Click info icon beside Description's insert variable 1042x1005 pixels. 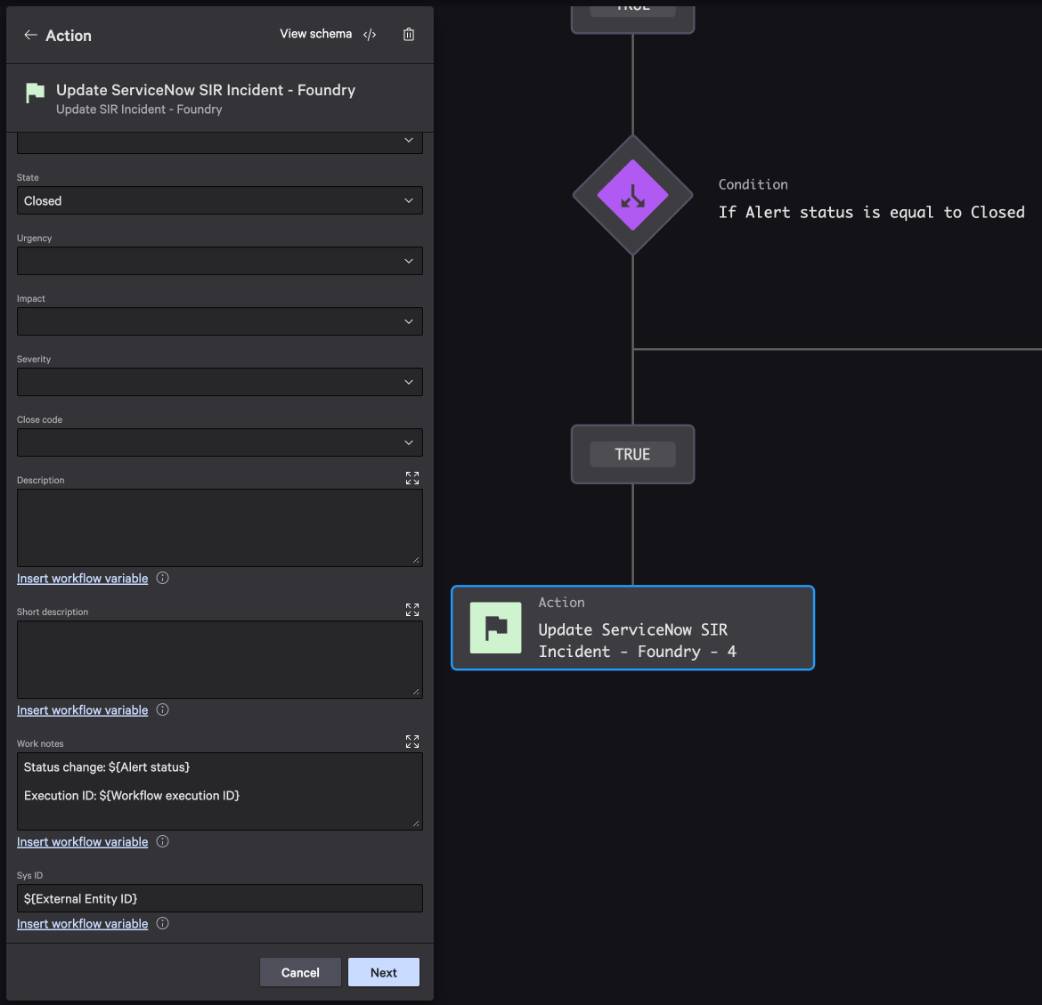[x=162, y=578]
